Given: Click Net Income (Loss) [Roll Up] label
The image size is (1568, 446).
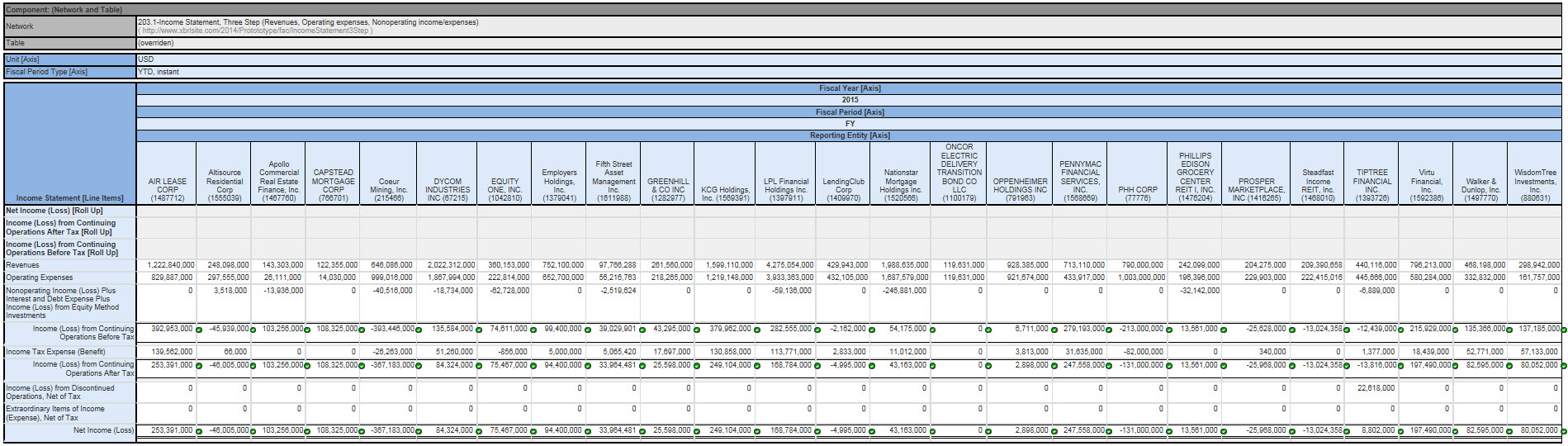Looking at the screenshot, I should click(x=54, y=211).
